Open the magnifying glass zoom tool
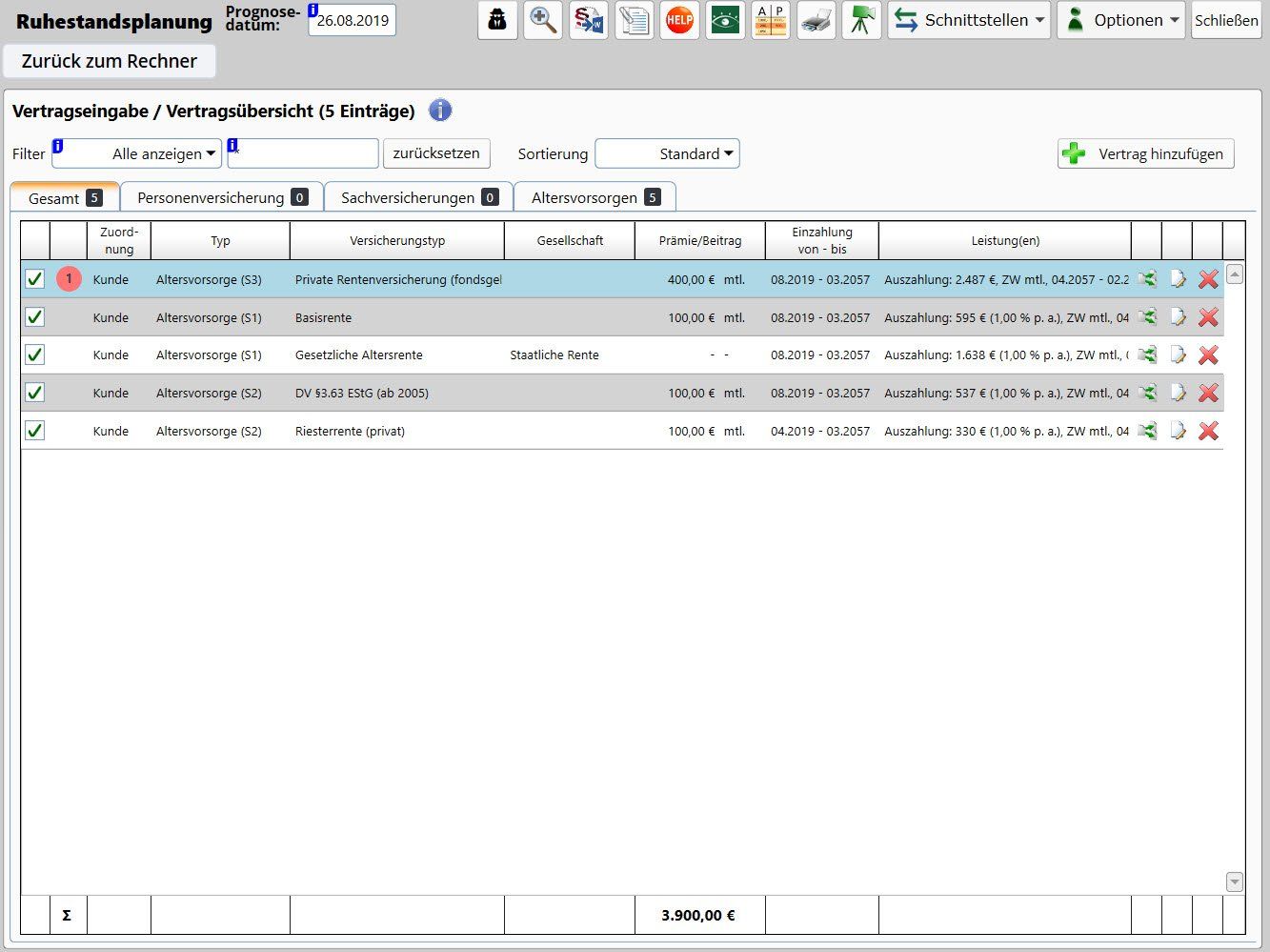Viewport: 1270px width, 952px height. tap(543, 20)
